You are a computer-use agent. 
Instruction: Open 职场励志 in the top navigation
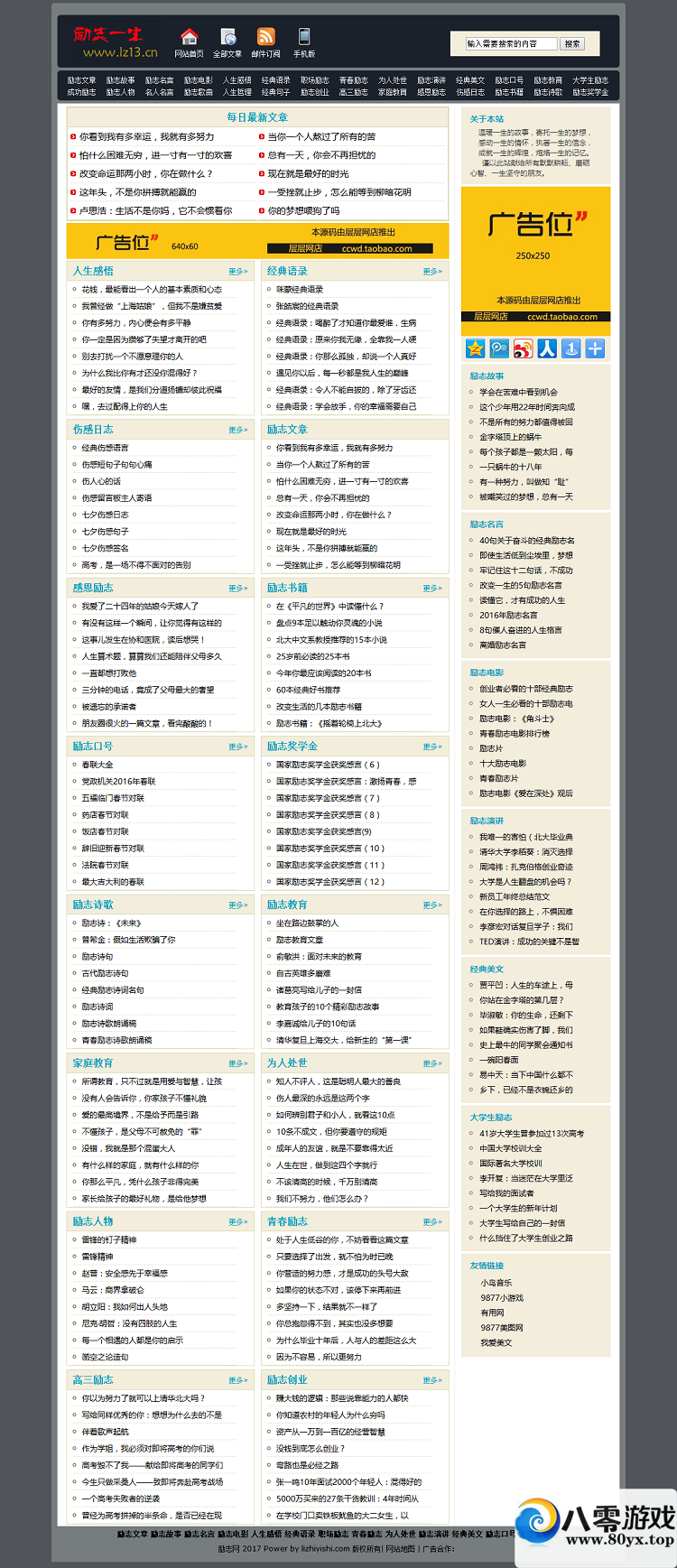(x=315, y=80)
